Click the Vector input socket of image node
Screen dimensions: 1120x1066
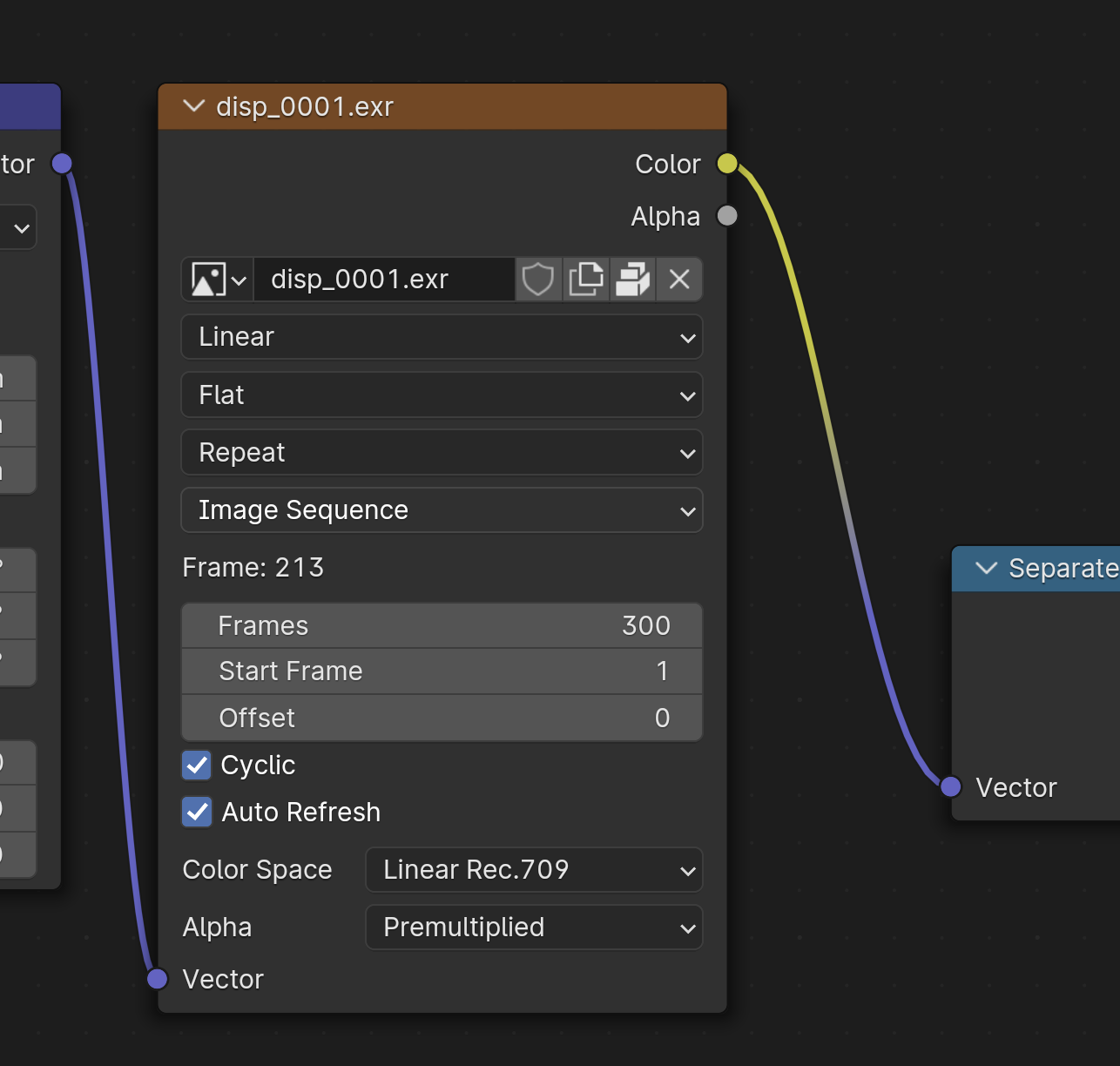tap(157, 979)
